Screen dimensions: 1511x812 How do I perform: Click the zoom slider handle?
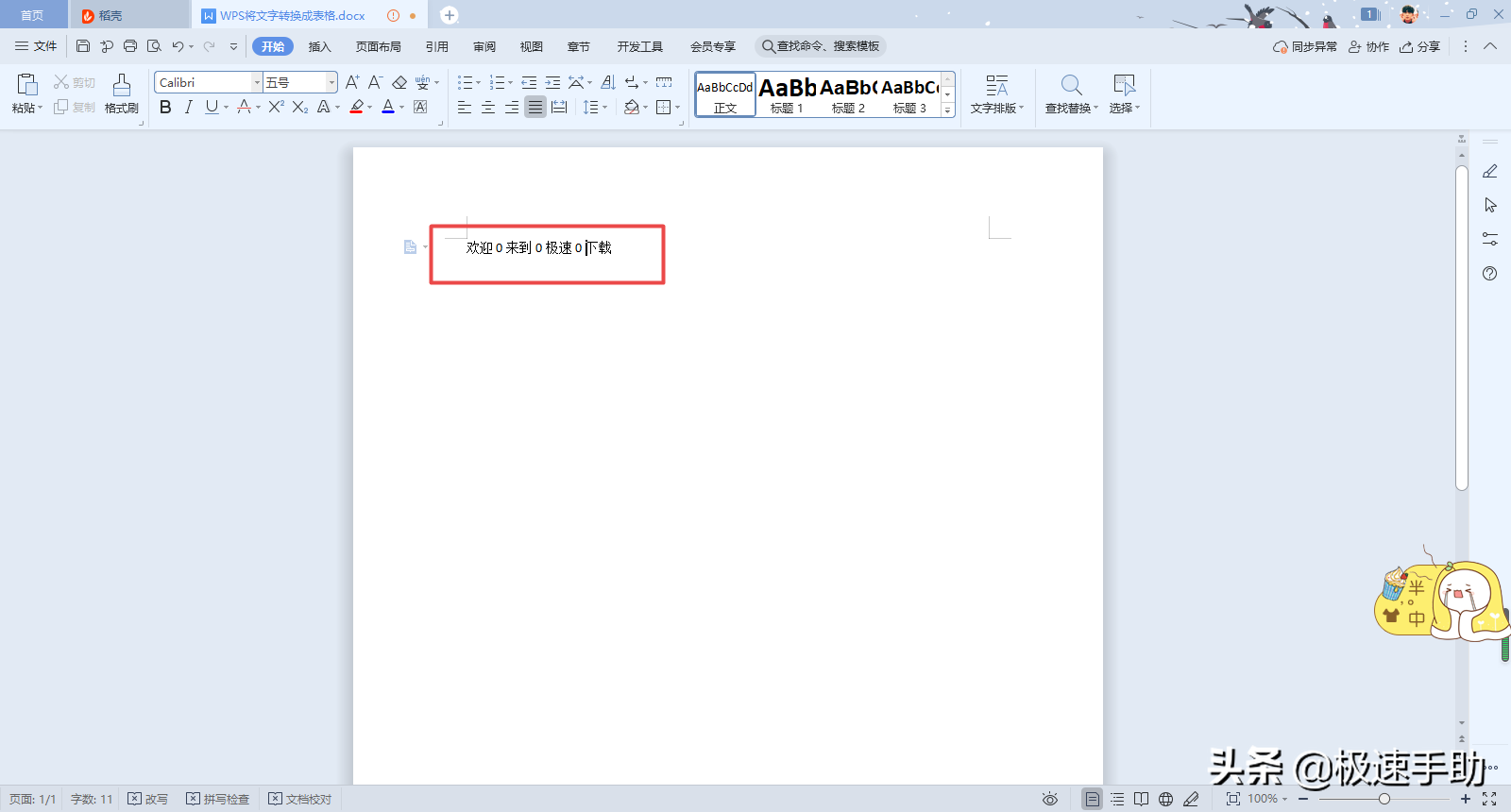[x=1384, y=799]
